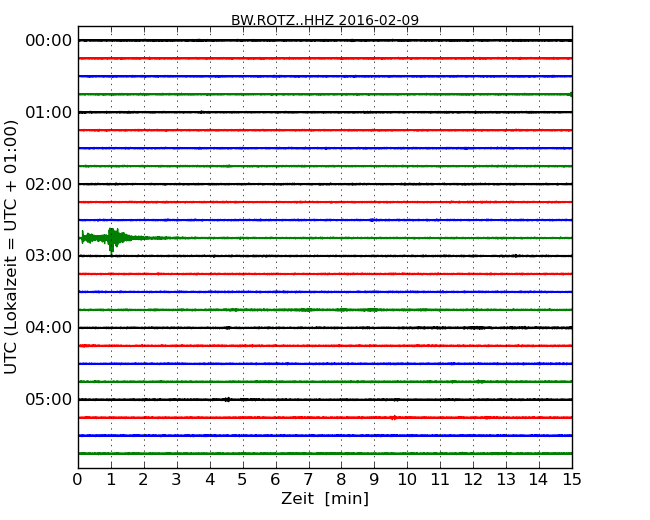Image resolution: width=650 pixels, height=520 pixels.
Task: Click x-axis tick label 3
Action: click(177, 480)
